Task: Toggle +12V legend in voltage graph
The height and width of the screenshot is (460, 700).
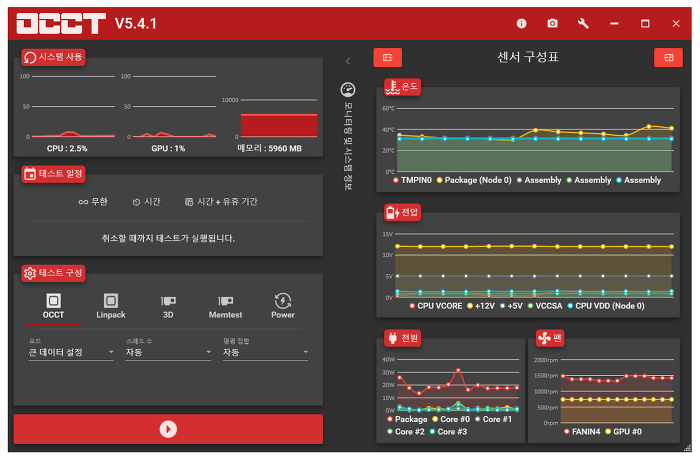Action: (481, 306)
